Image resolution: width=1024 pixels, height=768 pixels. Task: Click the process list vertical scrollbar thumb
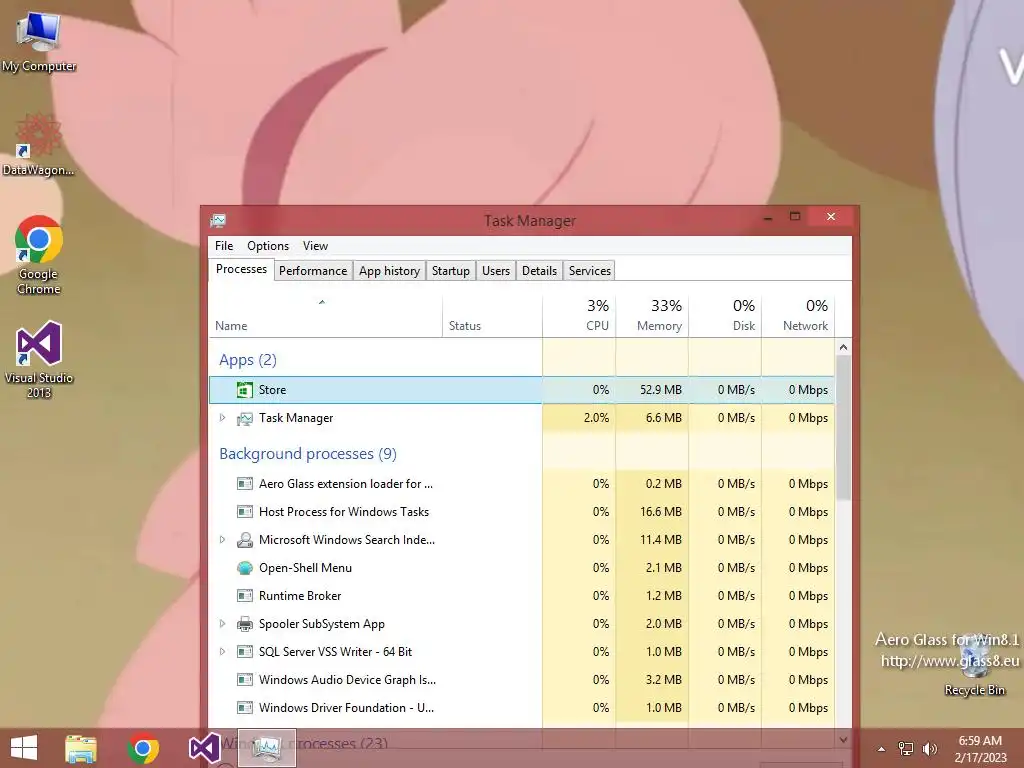tap(843, 428)
